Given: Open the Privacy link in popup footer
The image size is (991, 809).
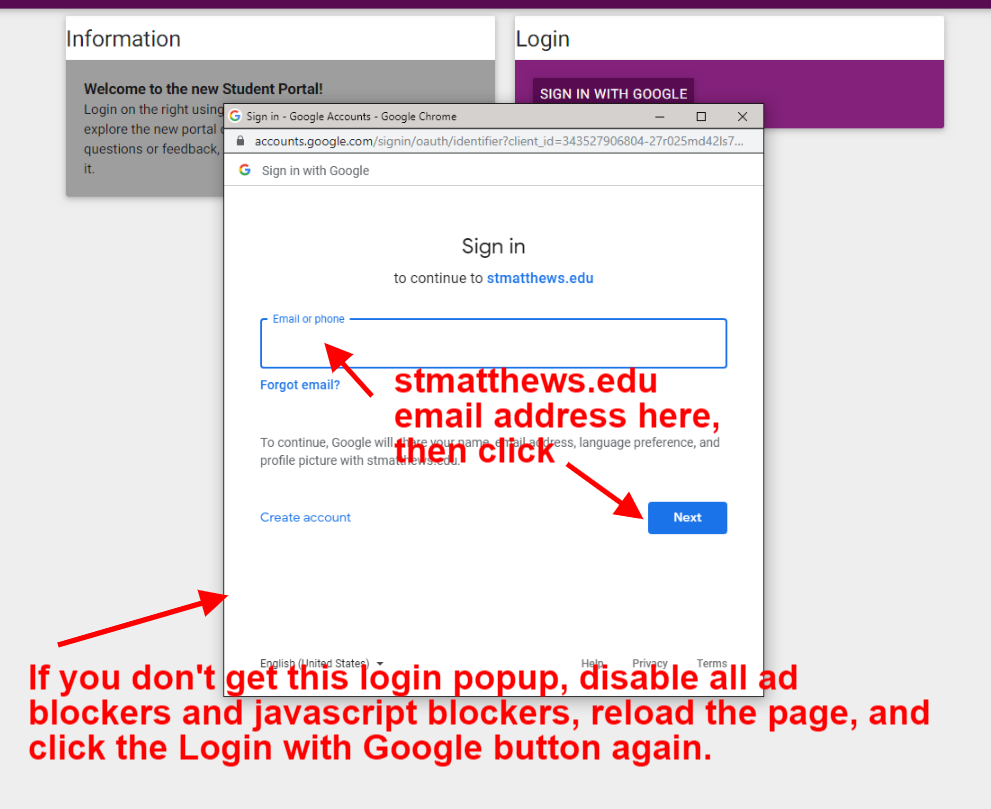Looking at the screenshot, I should pos(650,663).
